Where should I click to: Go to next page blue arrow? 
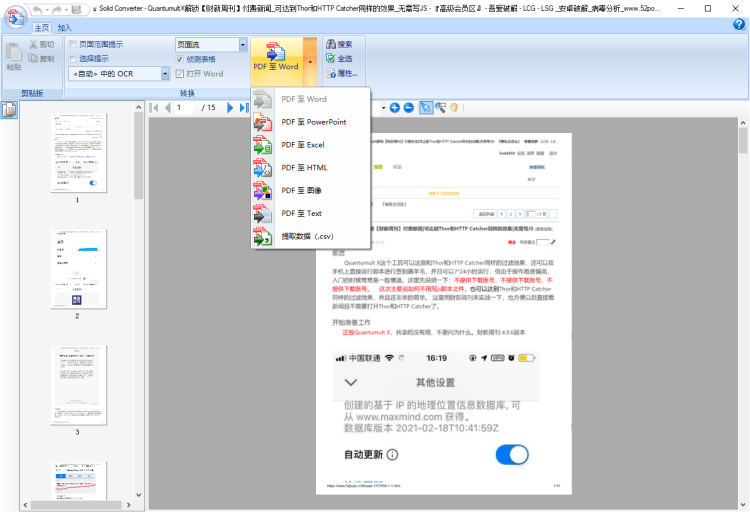230,108
